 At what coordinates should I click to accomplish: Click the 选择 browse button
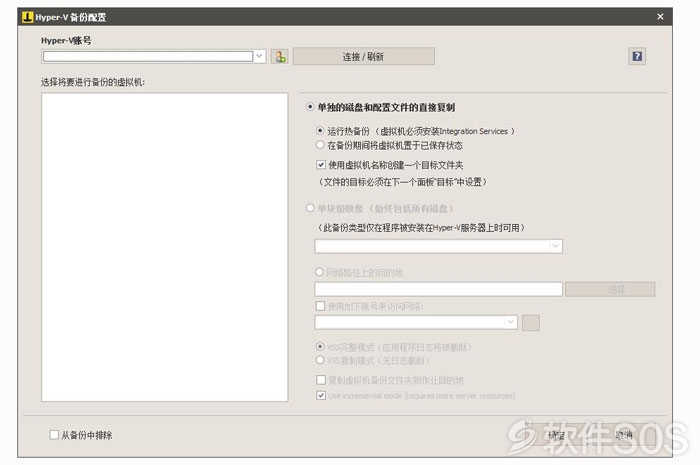click(x=610, y=289)
